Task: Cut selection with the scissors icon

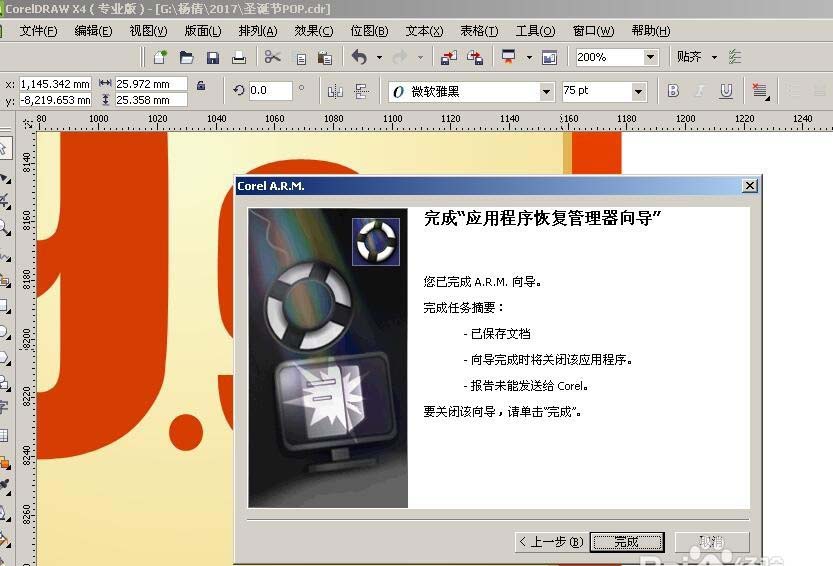Action: coord(273,57)
